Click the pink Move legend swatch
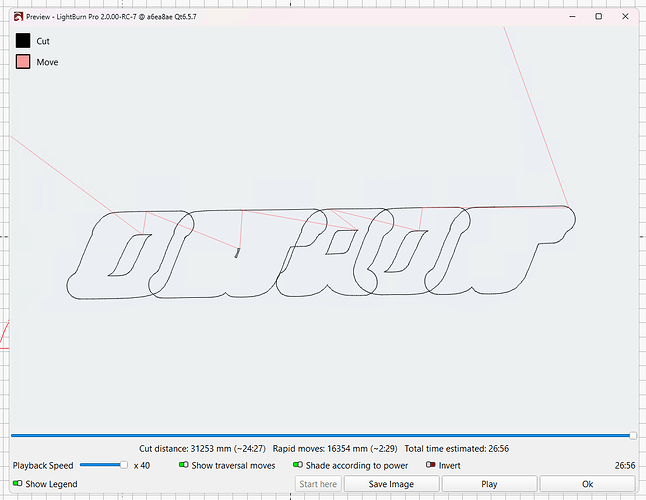Viewport: 646px width, 500px height. click(23, 62)
